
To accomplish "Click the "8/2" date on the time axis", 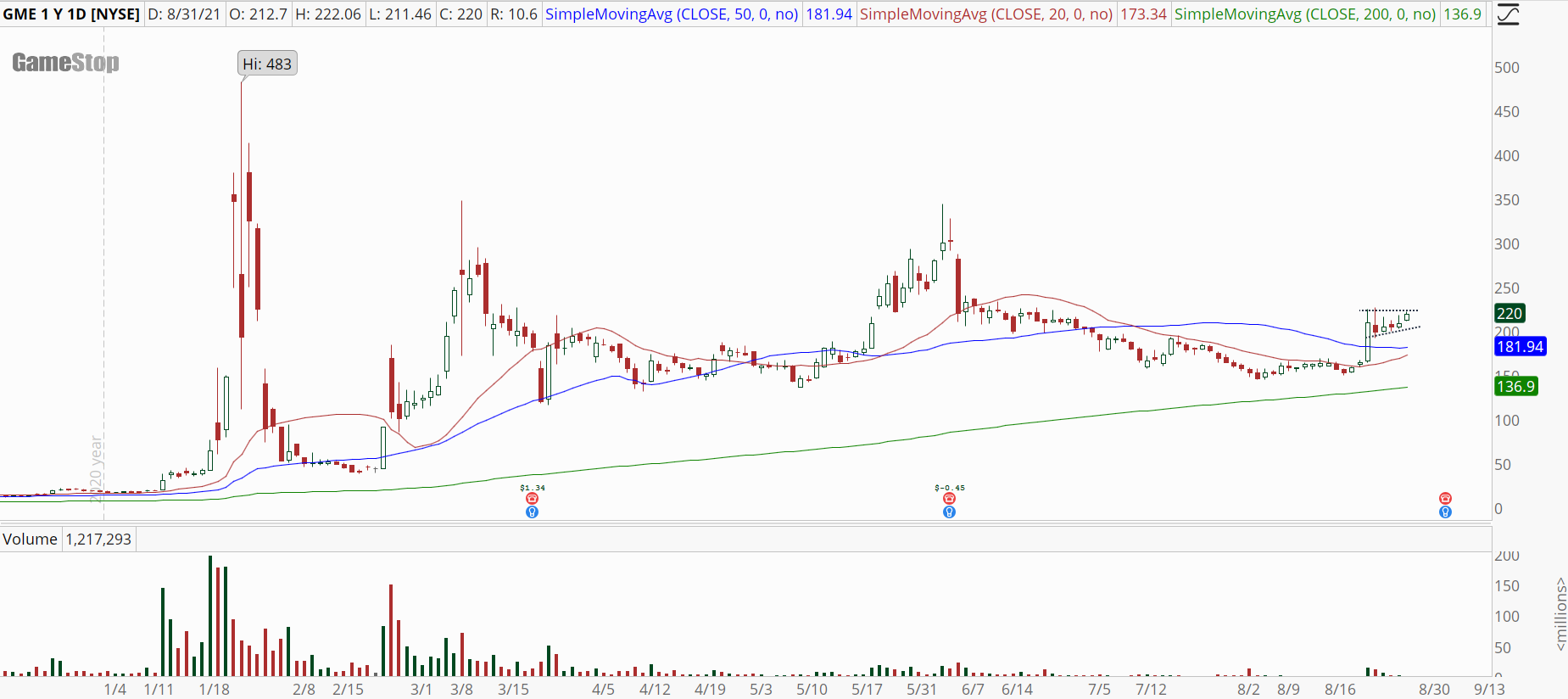I will [x=1248, y=690].
